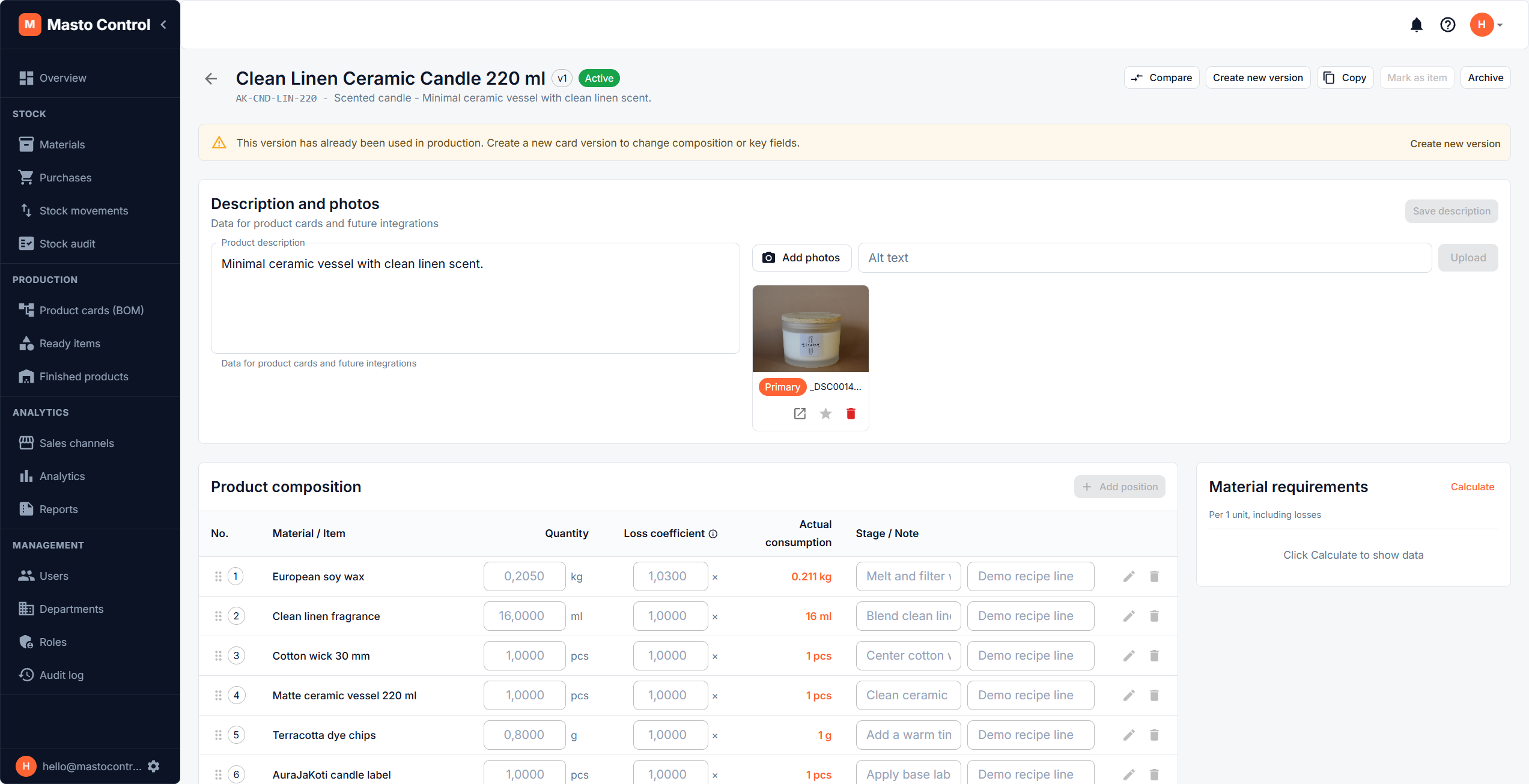
Task: Click Calculate in Material requirements
Action: [x=1472, y=487]
